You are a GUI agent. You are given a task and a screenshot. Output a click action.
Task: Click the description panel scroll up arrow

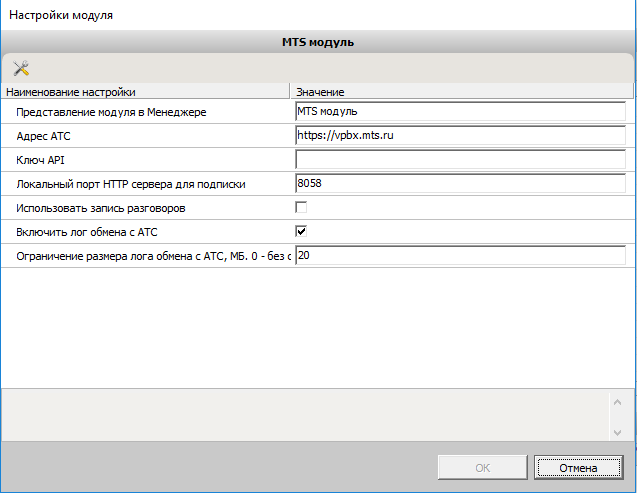618,402
